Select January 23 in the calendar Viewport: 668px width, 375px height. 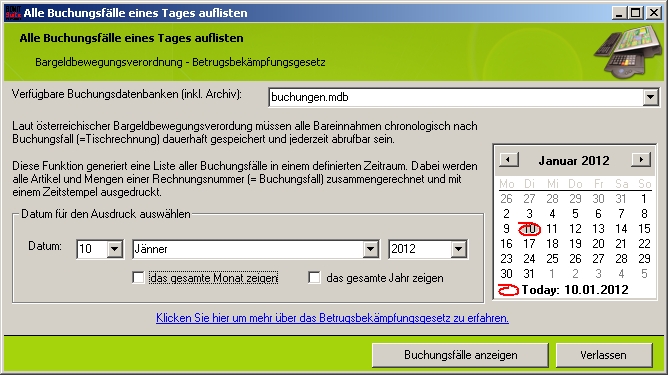coord(506,259)
